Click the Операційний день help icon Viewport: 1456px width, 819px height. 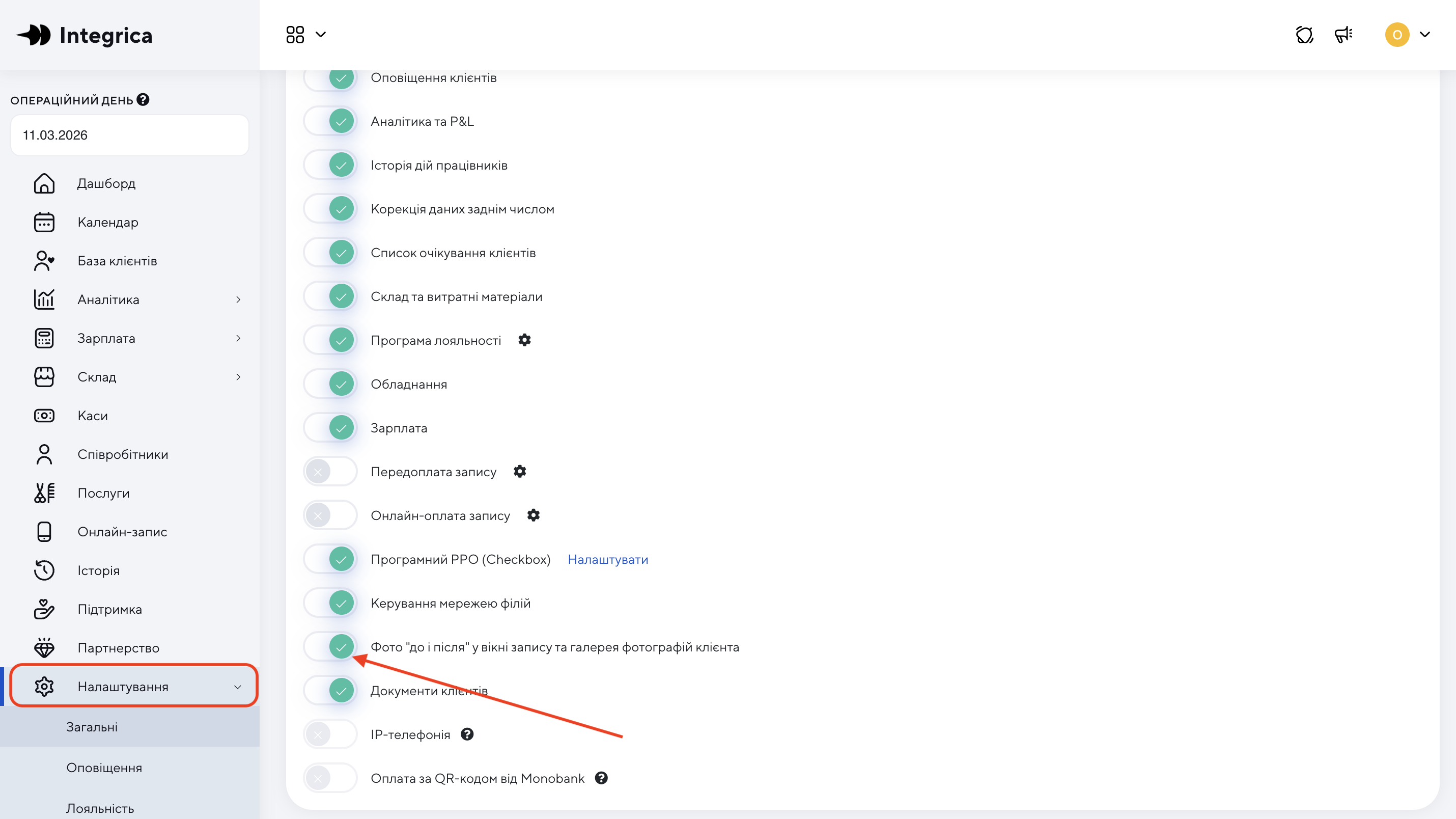(144, 99)
